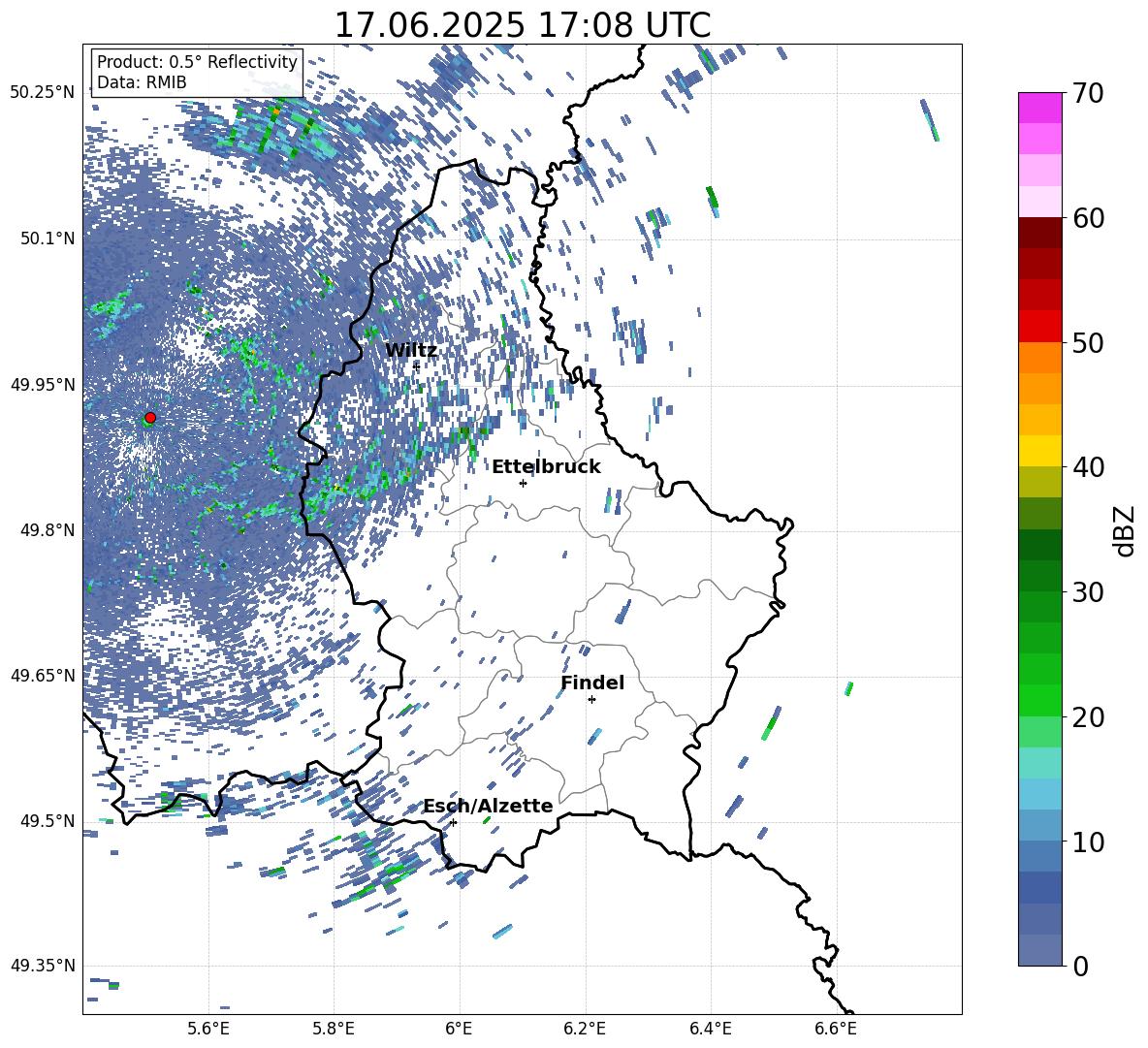Click the Findel station cross marker

pos(591,700)
